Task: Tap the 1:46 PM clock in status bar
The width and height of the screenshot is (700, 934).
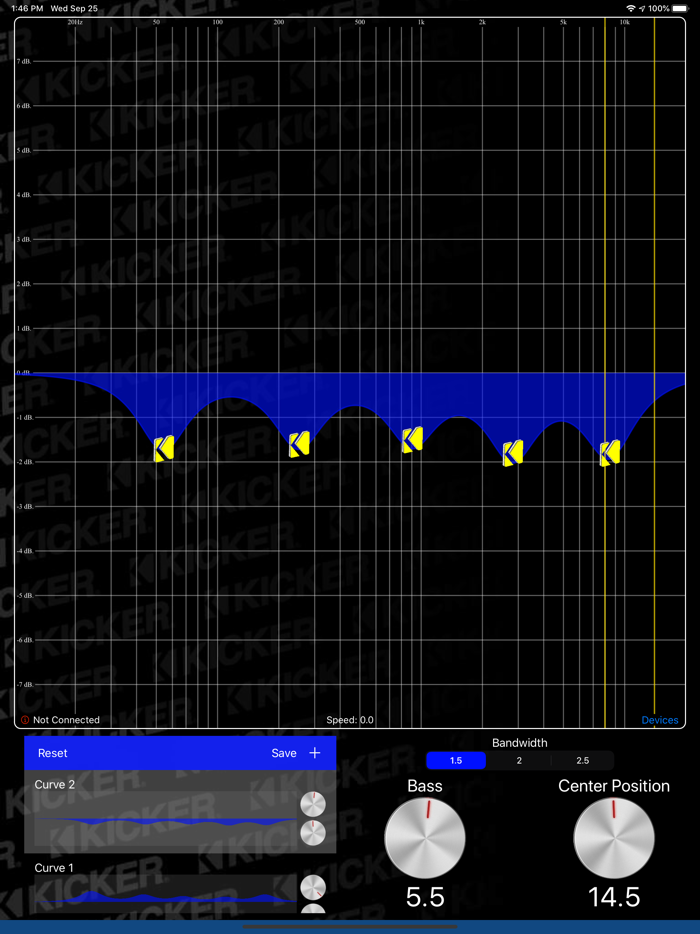Action: (x=27, y=8)
